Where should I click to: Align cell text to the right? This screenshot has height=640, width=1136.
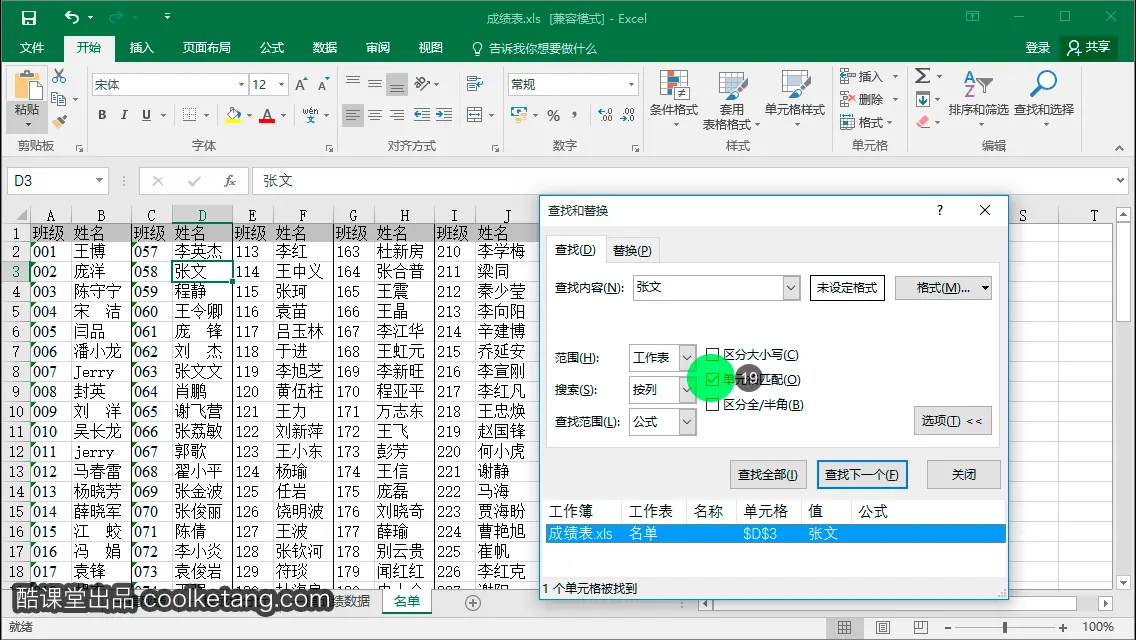397,115
